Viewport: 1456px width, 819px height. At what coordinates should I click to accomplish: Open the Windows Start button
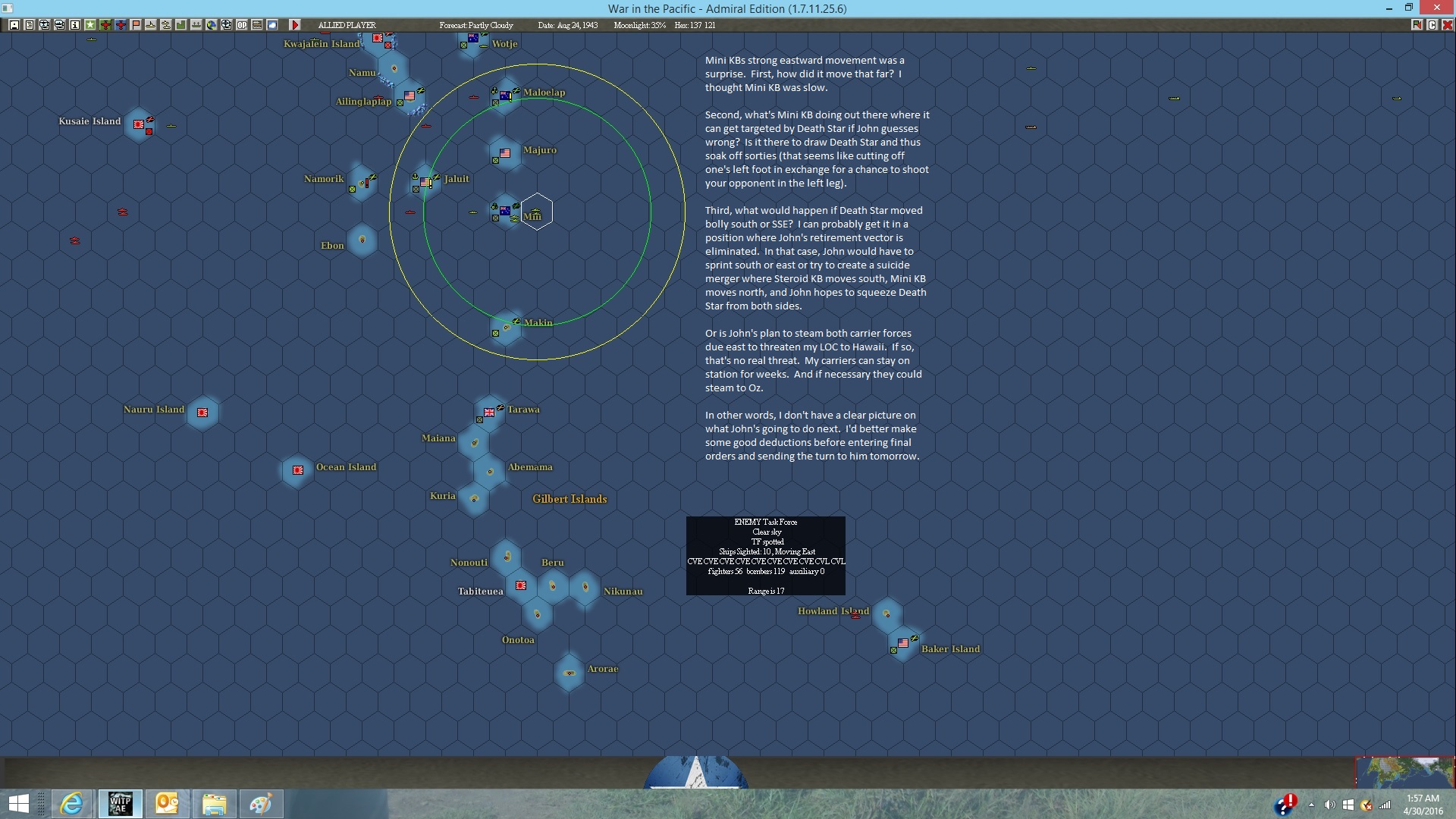coord(18,804)
